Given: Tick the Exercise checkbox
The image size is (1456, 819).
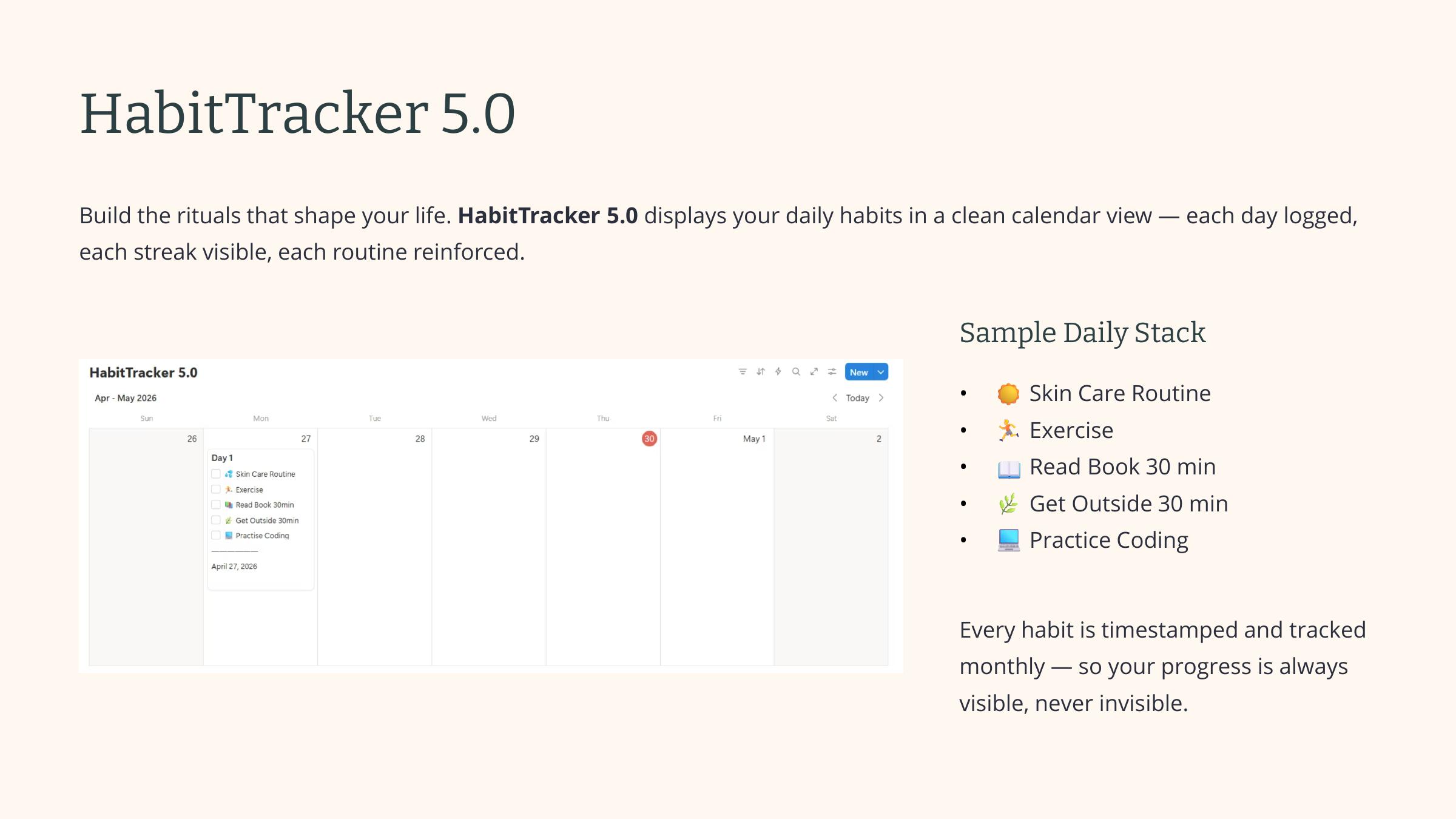Looking at the screenshot, I should coord(216,490).
